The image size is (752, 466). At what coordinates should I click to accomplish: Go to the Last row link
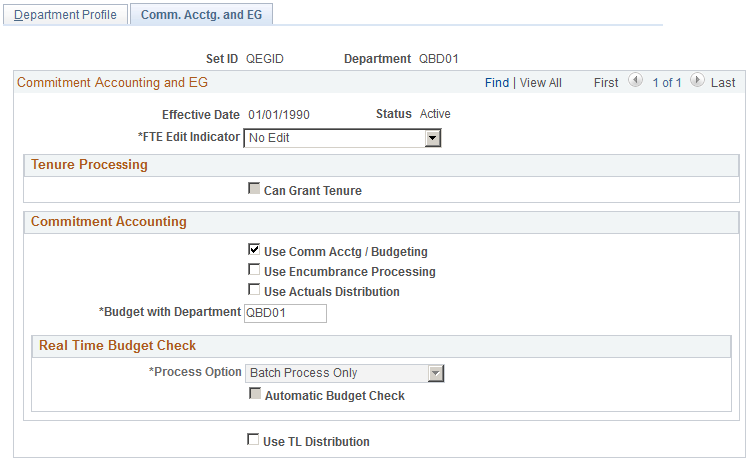[x=723, y=83]
